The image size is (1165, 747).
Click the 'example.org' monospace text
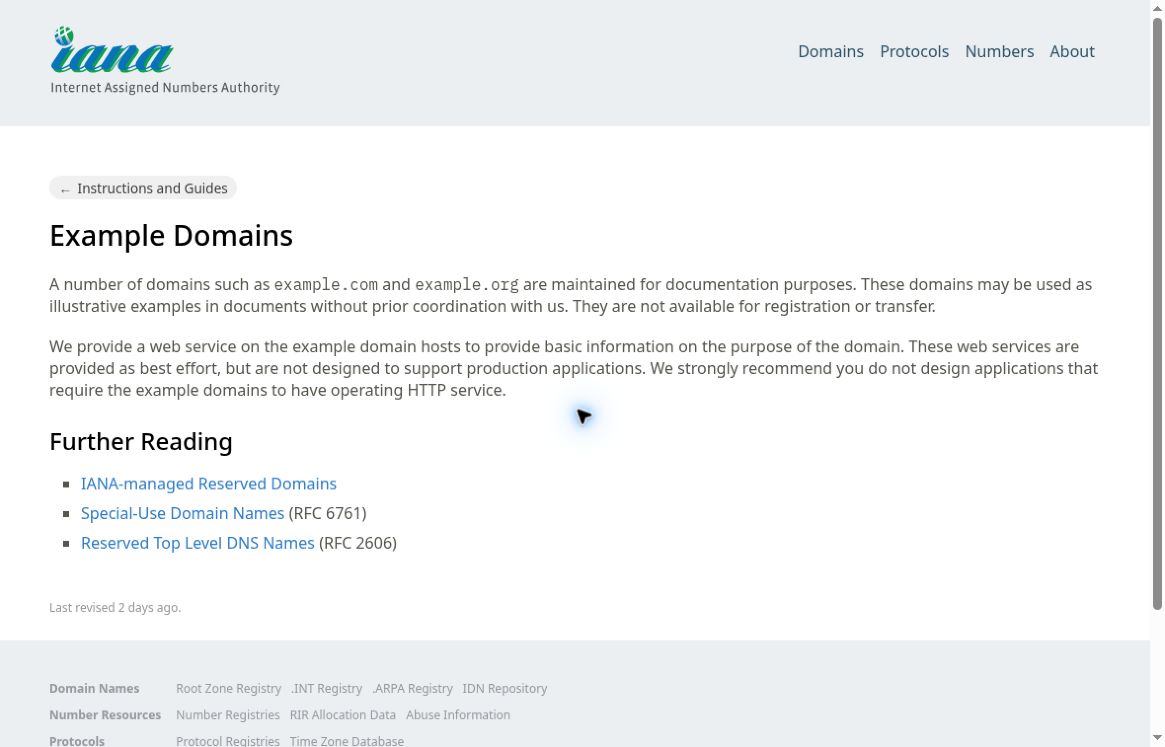[x=467, y=285]
